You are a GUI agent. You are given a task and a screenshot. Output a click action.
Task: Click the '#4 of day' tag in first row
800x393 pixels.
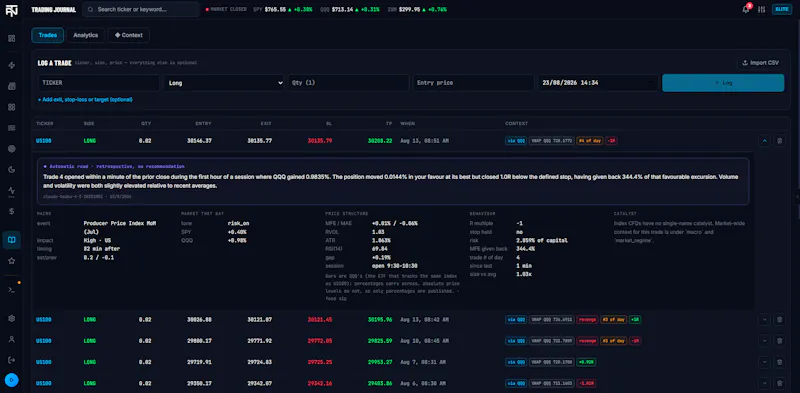(589, 141)
